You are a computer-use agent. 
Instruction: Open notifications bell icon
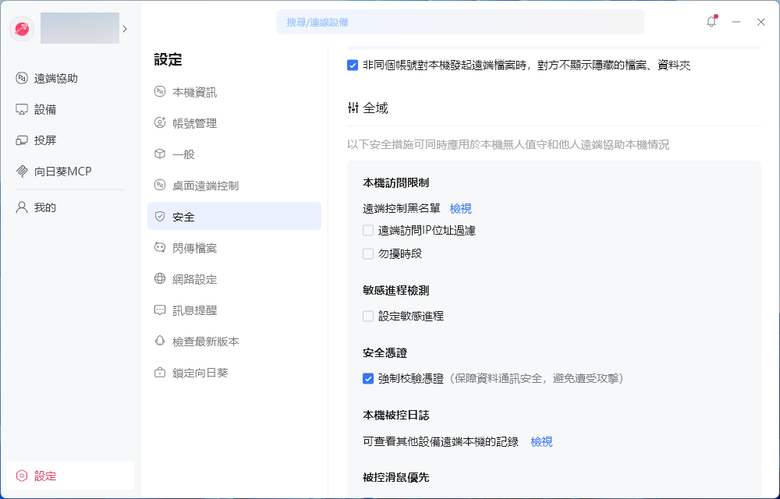[x=711, y=22]
